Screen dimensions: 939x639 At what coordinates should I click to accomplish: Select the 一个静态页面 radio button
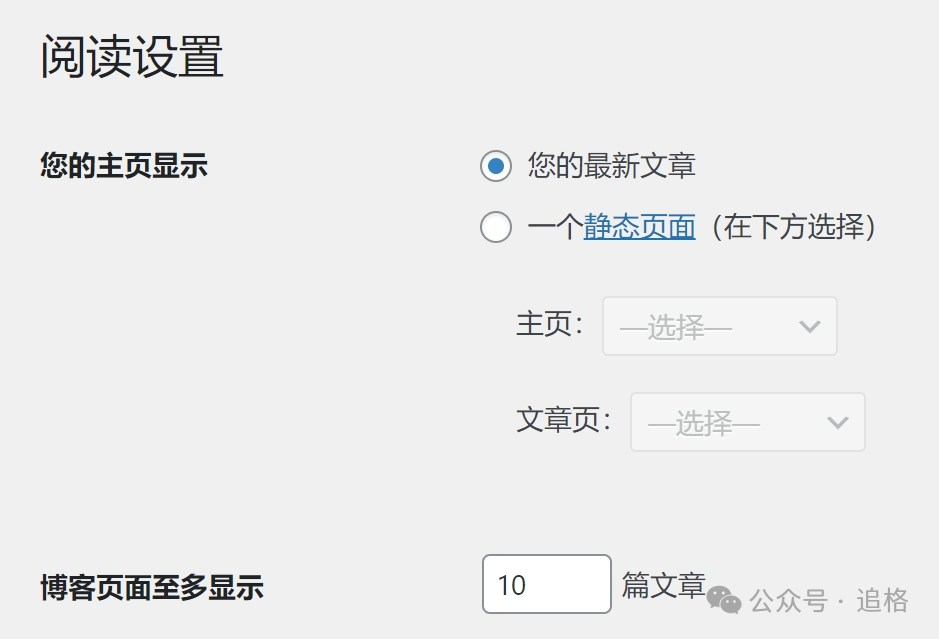click(x=496, y=227)
